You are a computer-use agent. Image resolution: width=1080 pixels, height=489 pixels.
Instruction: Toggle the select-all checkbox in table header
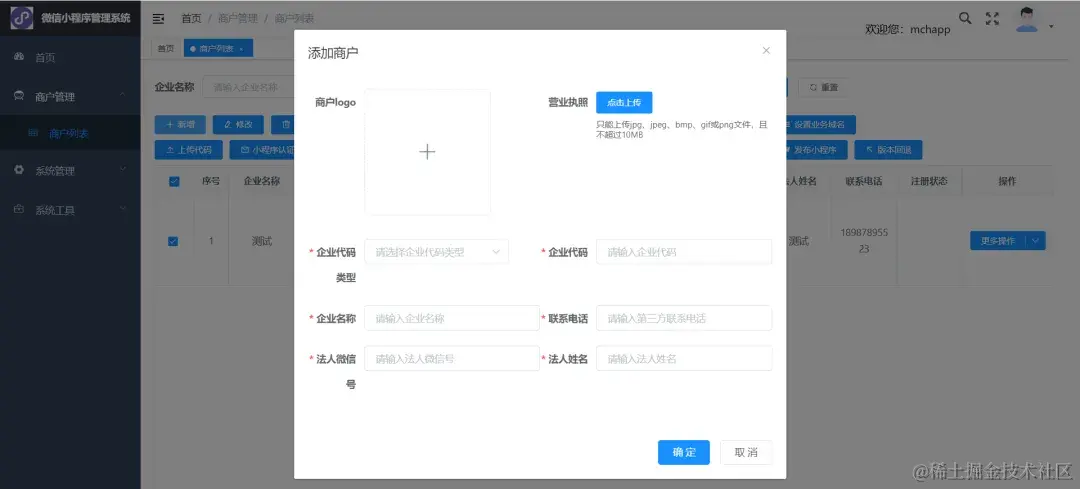click(x=174, y=181)
